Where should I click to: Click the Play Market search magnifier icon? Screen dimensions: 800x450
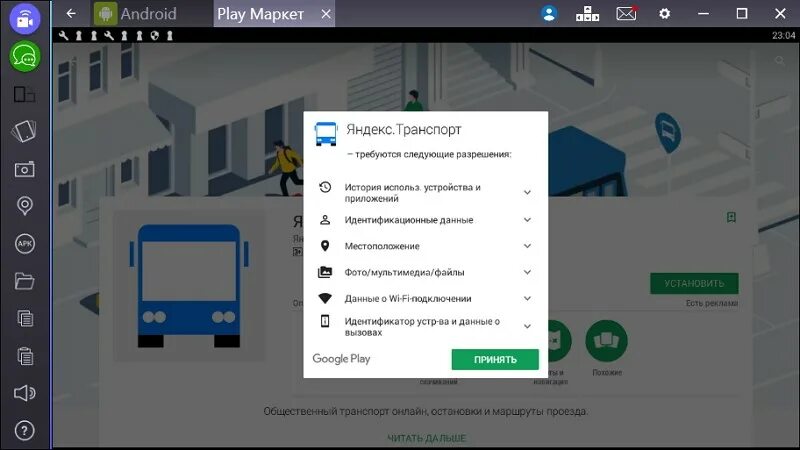point(780,61)
